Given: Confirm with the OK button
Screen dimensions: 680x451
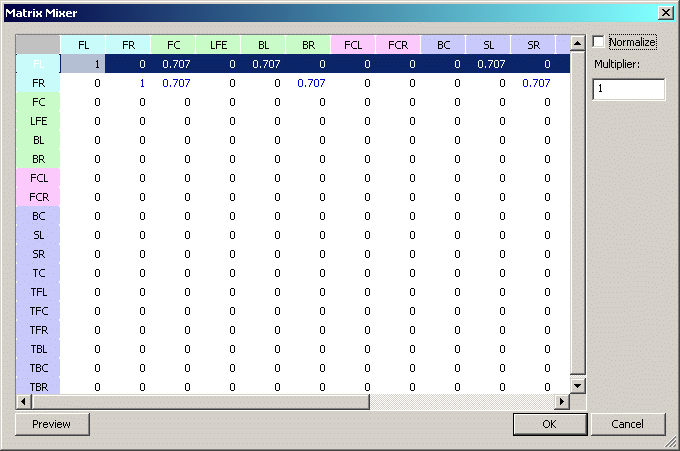Looking at the screenshot, I should point(549,424).
